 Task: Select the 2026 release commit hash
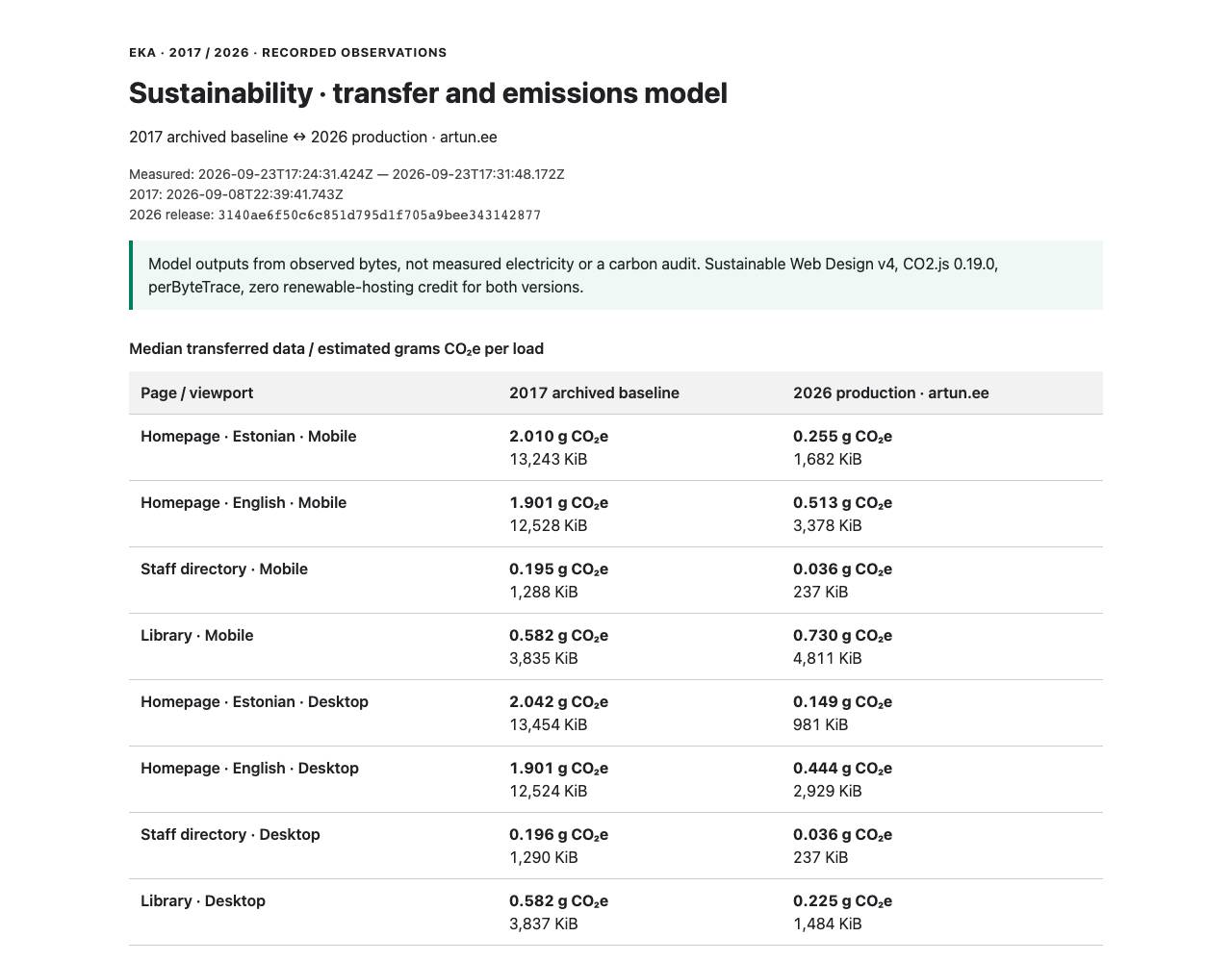[379, 215]
